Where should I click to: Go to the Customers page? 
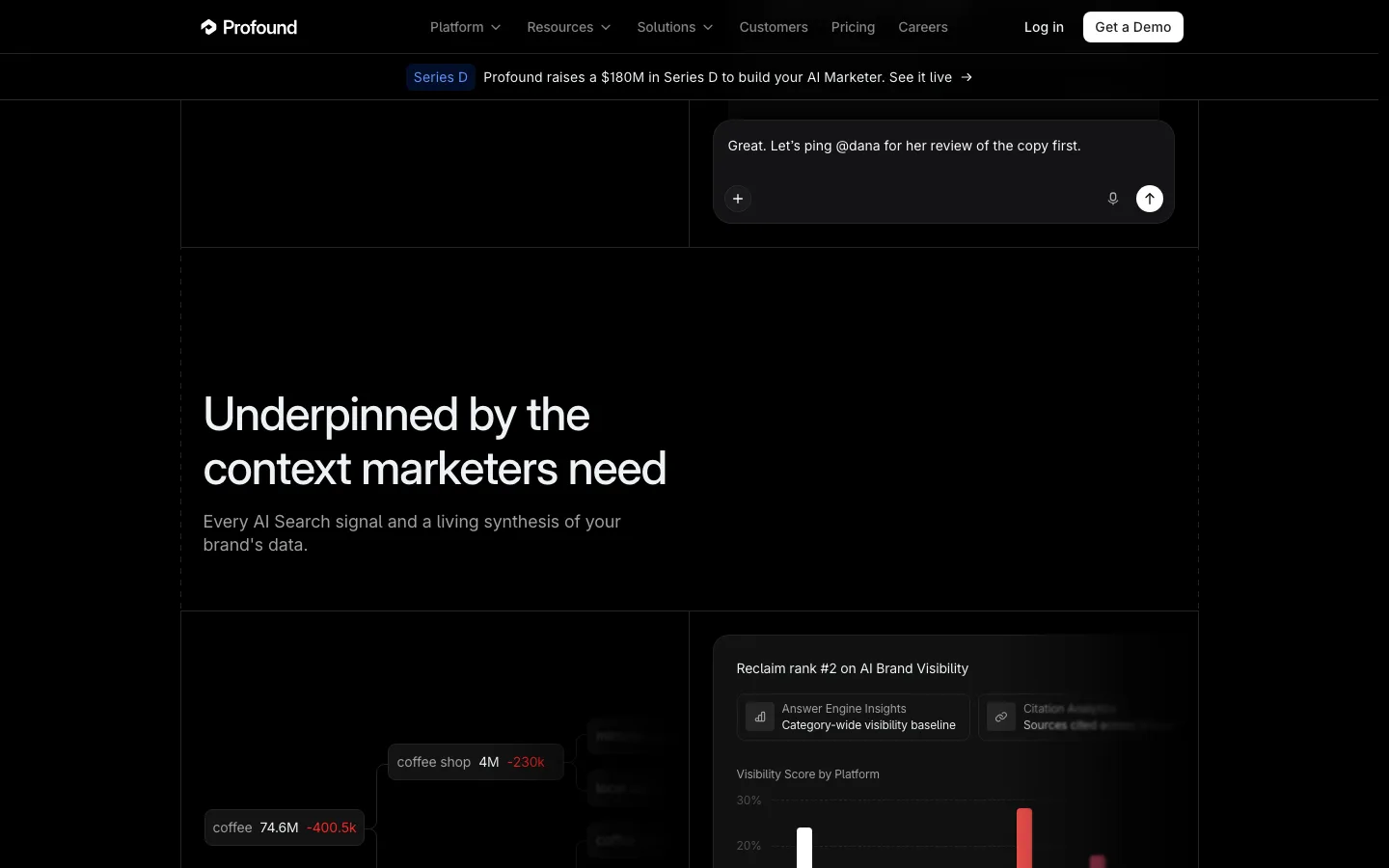pyautogui.click(x=774, y=27)
